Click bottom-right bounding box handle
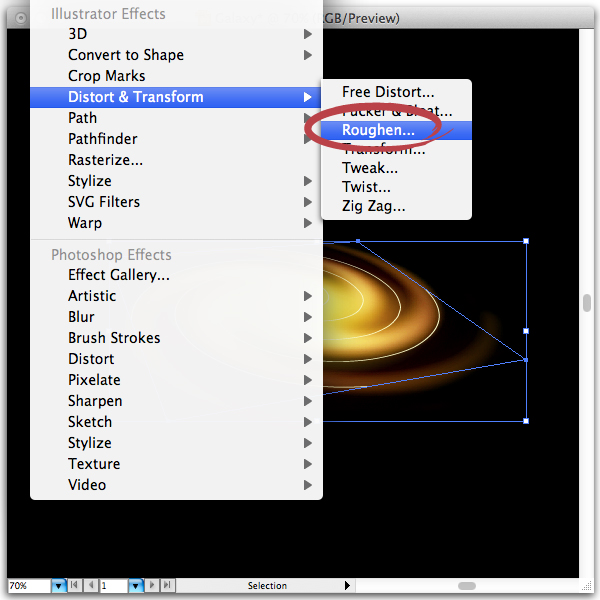600x600 pixels. click(526, 421)
